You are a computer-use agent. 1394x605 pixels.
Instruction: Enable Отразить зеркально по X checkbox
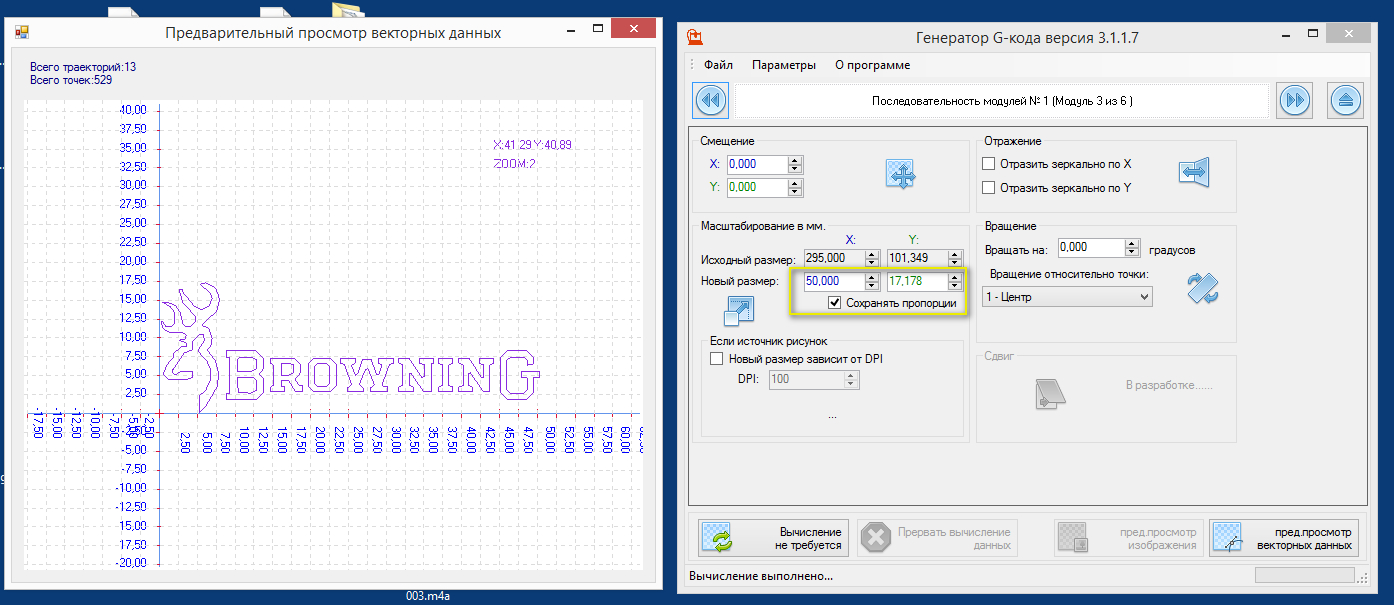989,164
